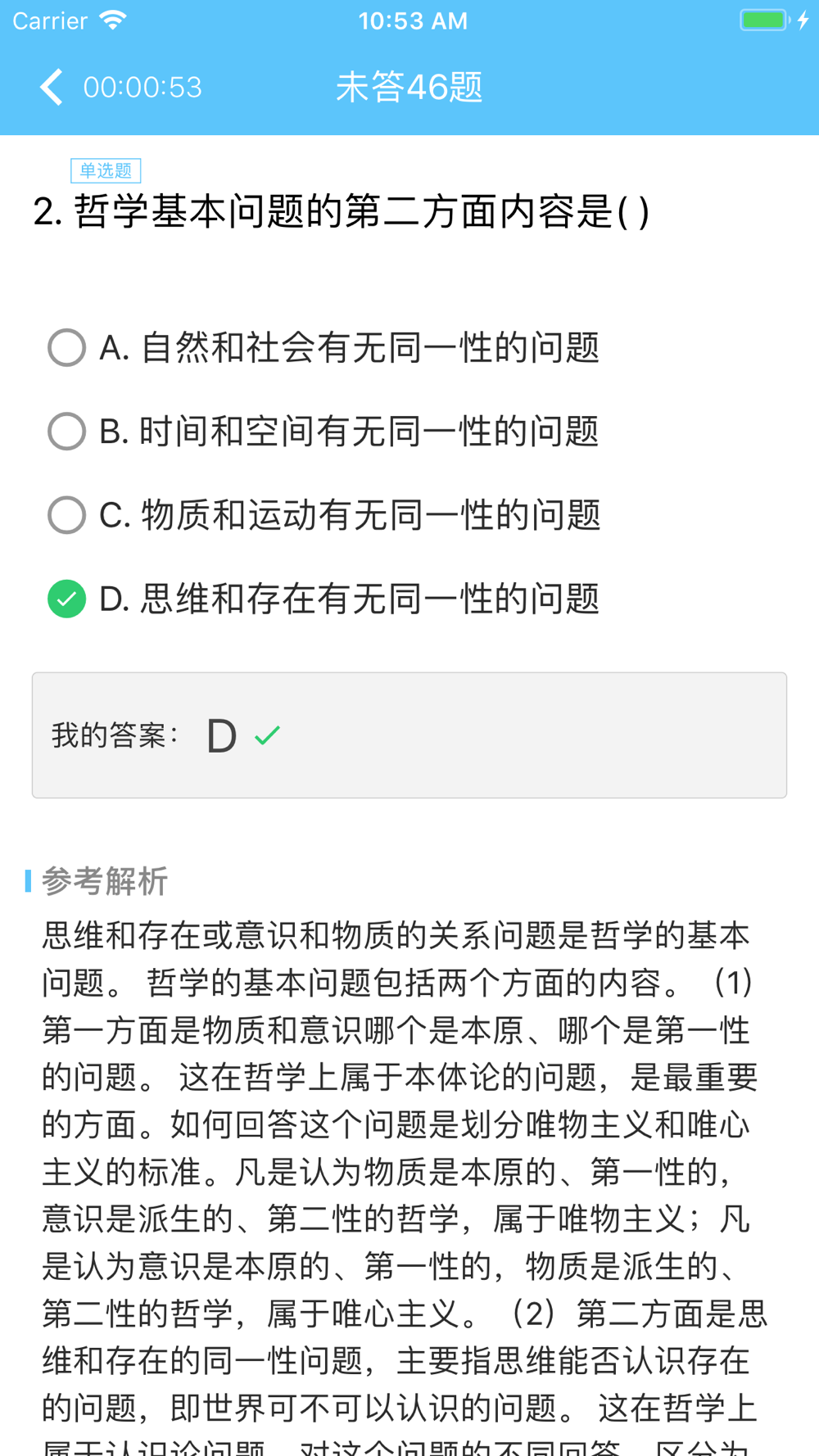Click the 我的答案 result box
This screenshot has width=819, height=1456.
(409, 735)
